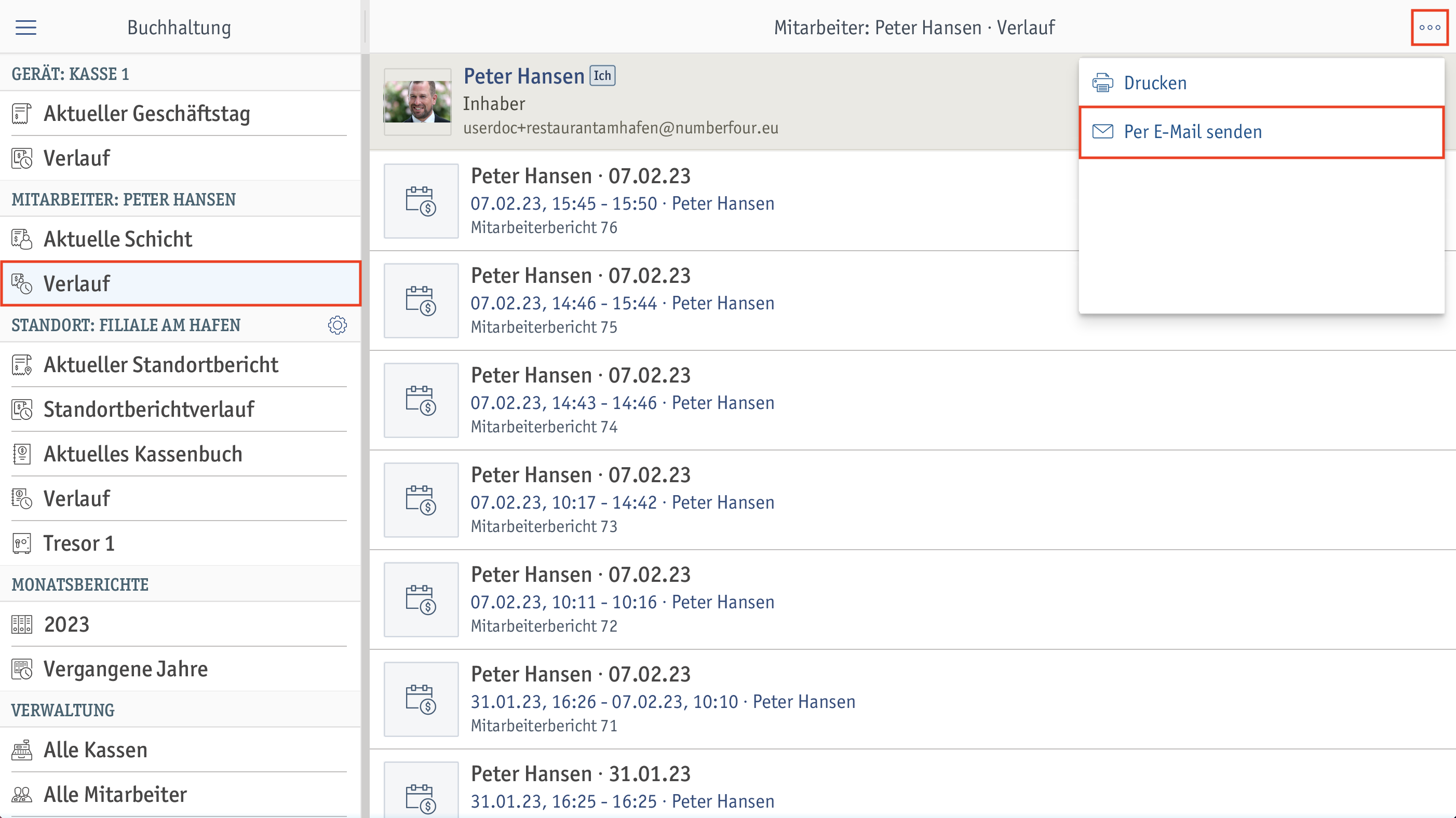Click Peter Hansen name in profile header
Screen dimensions: 1456x818
click(524, 76)
